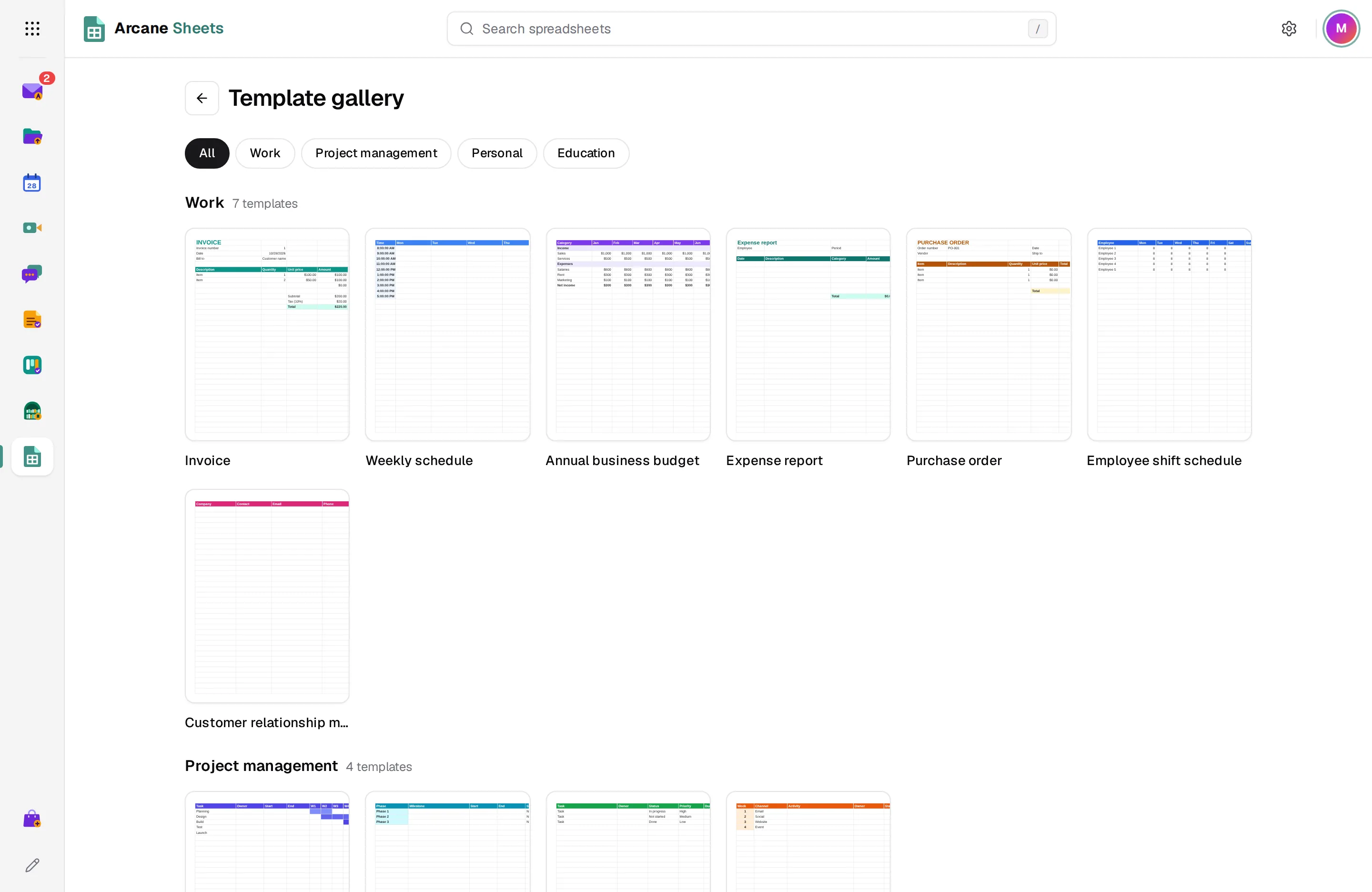The image size is (1372, 892).
Task: Open the purple marketplace bag icon
Action: (x=32, y=818)
